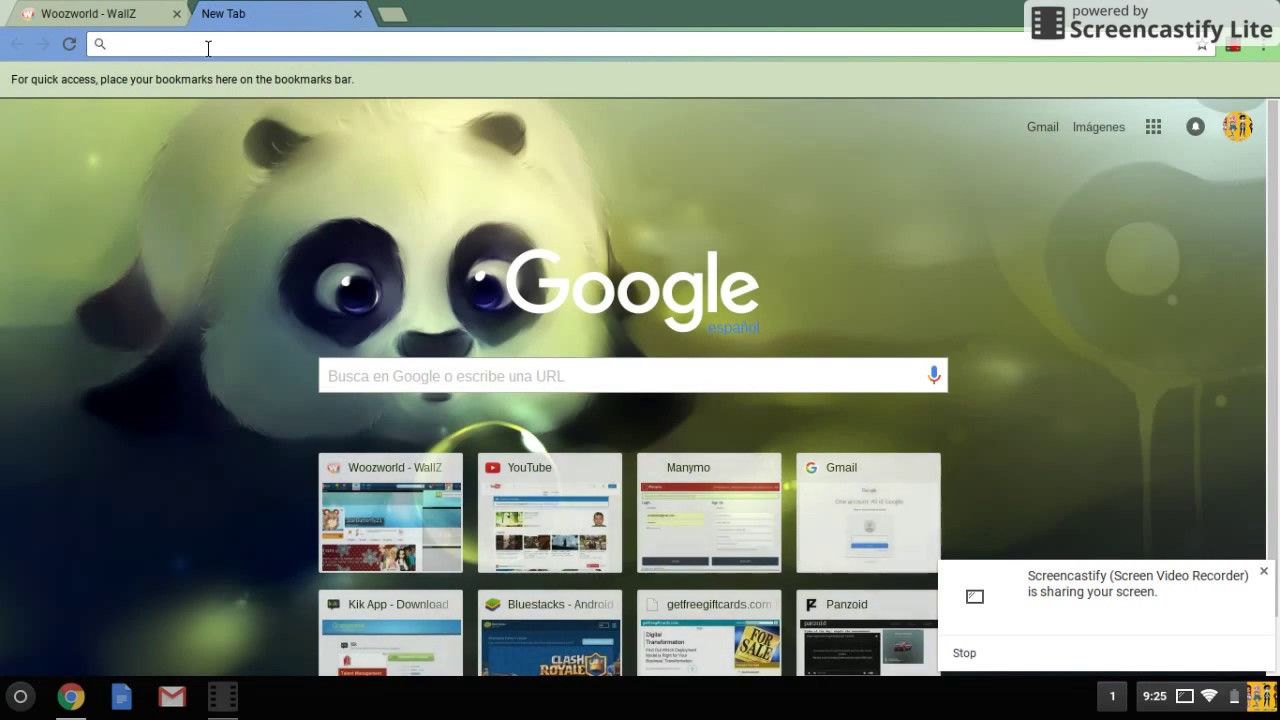Screen dimensions: 1280x720
Task: Open the Gmail link at top right
Action: pyautogui.click(x=1042, y=127)
